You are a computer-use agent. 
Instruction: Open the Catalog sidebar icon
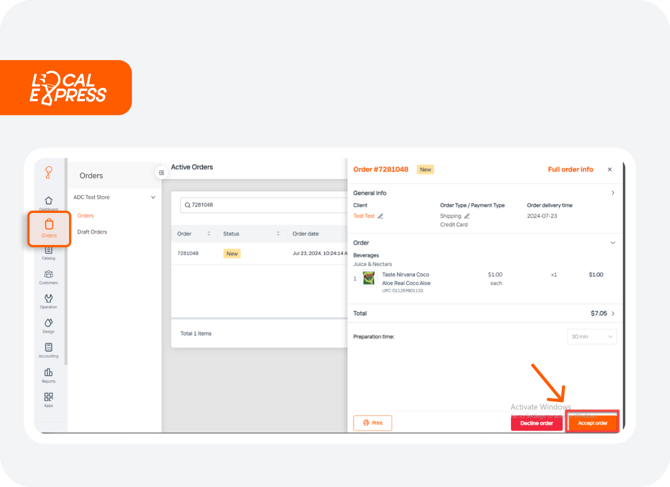click(x=49, y=250)
